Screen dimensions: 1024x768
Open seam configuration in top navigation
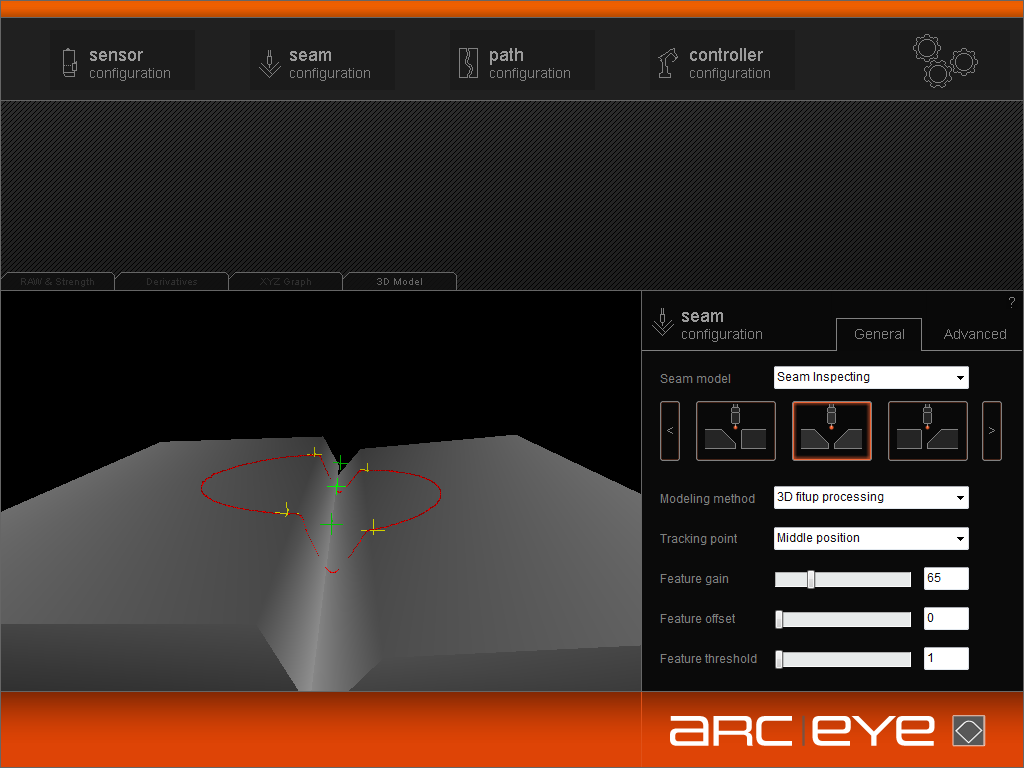click(322, 62)
